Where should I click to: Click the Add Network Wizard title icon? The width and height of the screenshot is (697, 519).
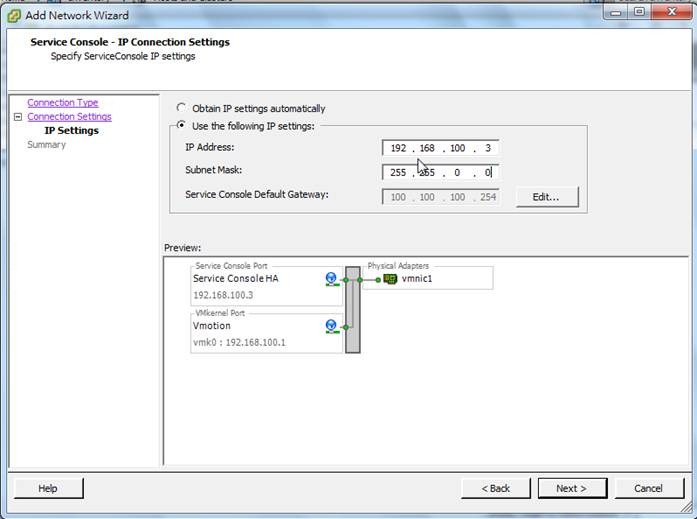click(x=14, y=16)
